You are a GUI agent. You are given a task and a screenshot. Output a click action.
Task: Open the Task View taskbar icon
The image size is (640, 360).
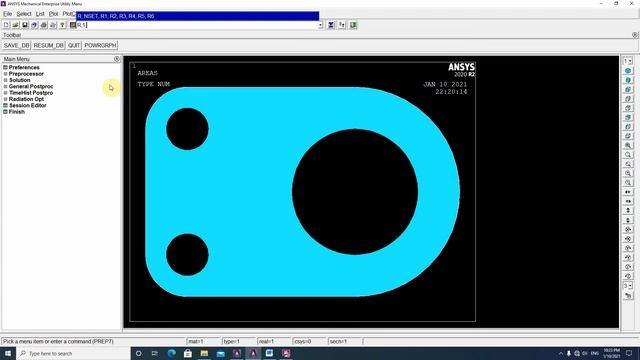pos(155,353)
